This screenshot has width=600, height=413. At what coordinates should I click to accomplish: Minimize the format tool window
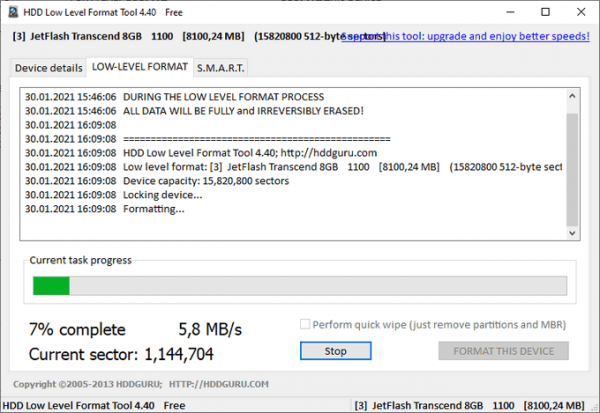coord(510,12)
